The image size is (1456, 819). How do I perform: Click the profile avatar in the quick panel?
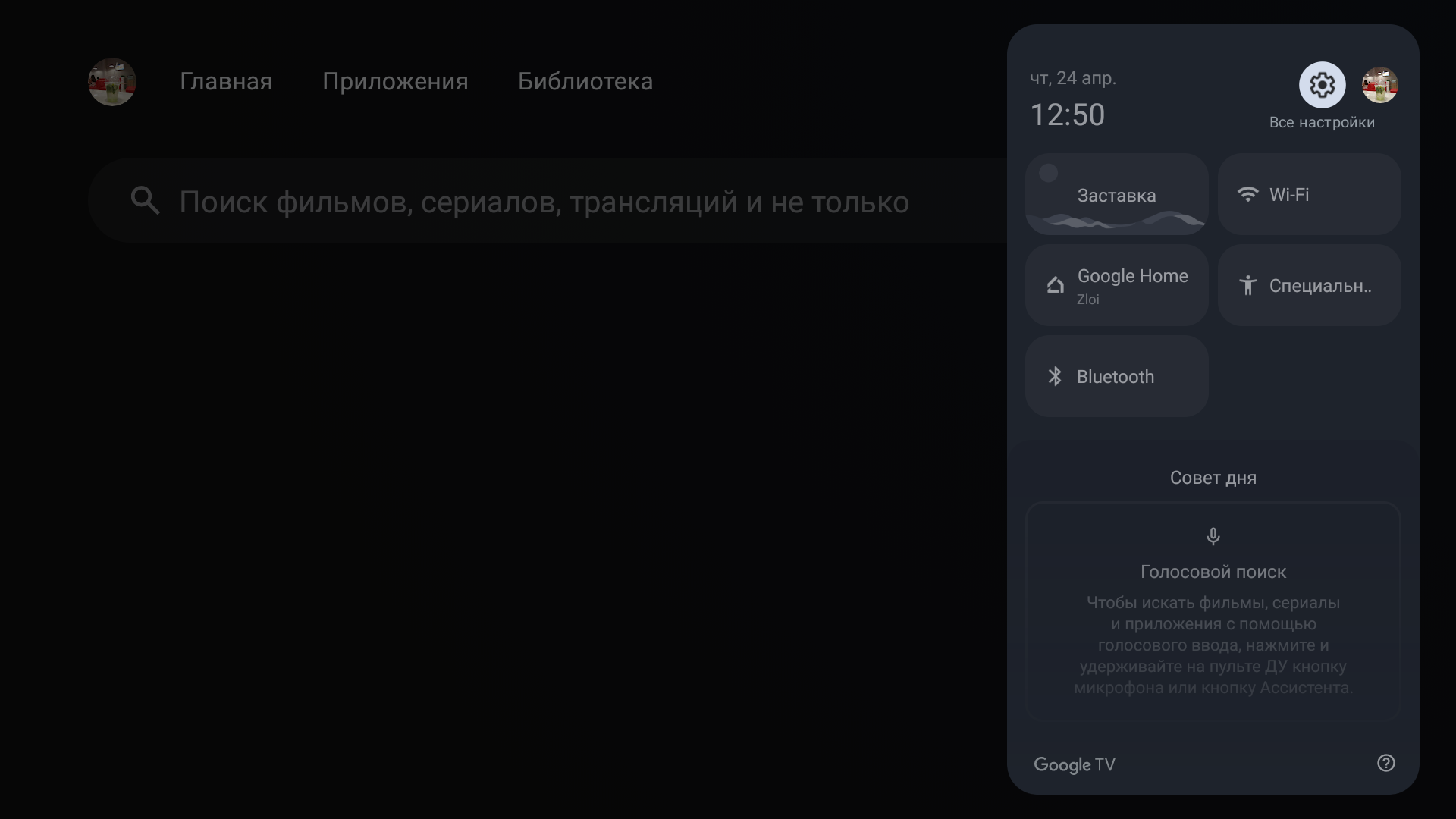point(1379,85)
